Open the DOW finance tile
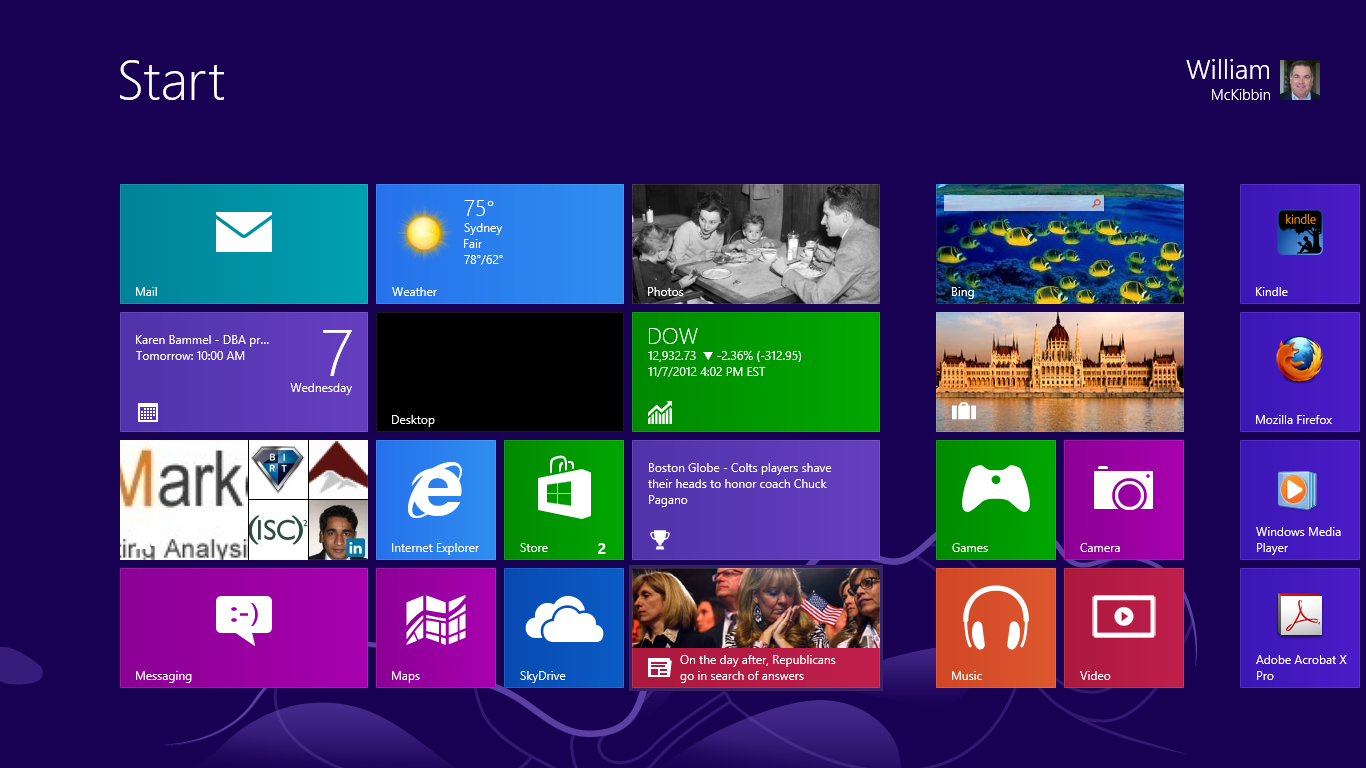This screenshot has height=768, width=1366. pyautogui.click(x=755, y=371)
